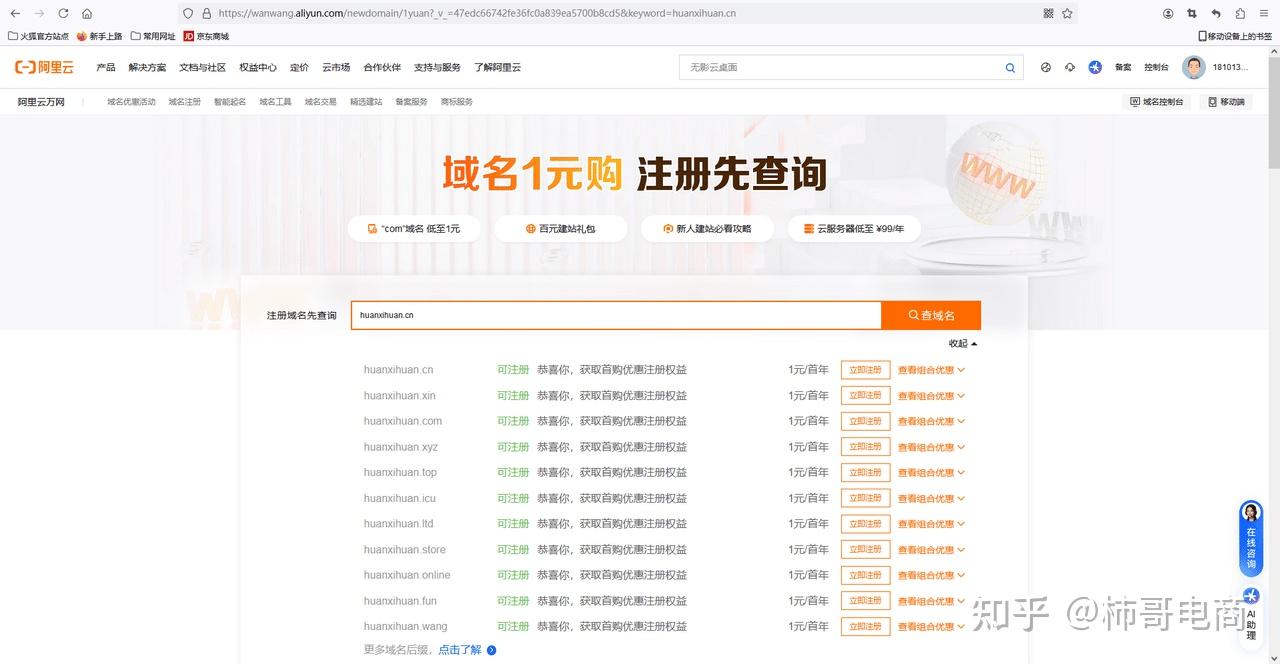Open Firefox account icon in toolbar
Screen dimensions: 1280x664
(x=1168, y=13)
